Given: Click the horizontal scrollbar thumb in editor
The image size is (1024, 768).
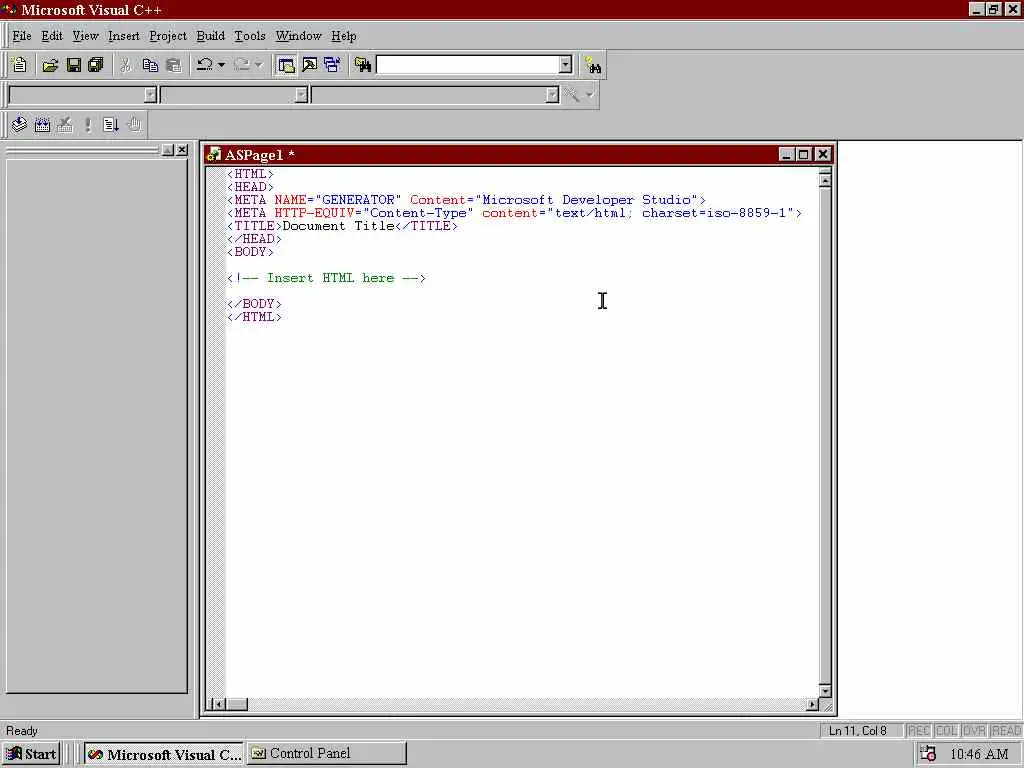Looking at the screenshot, I should click(237, 704).
